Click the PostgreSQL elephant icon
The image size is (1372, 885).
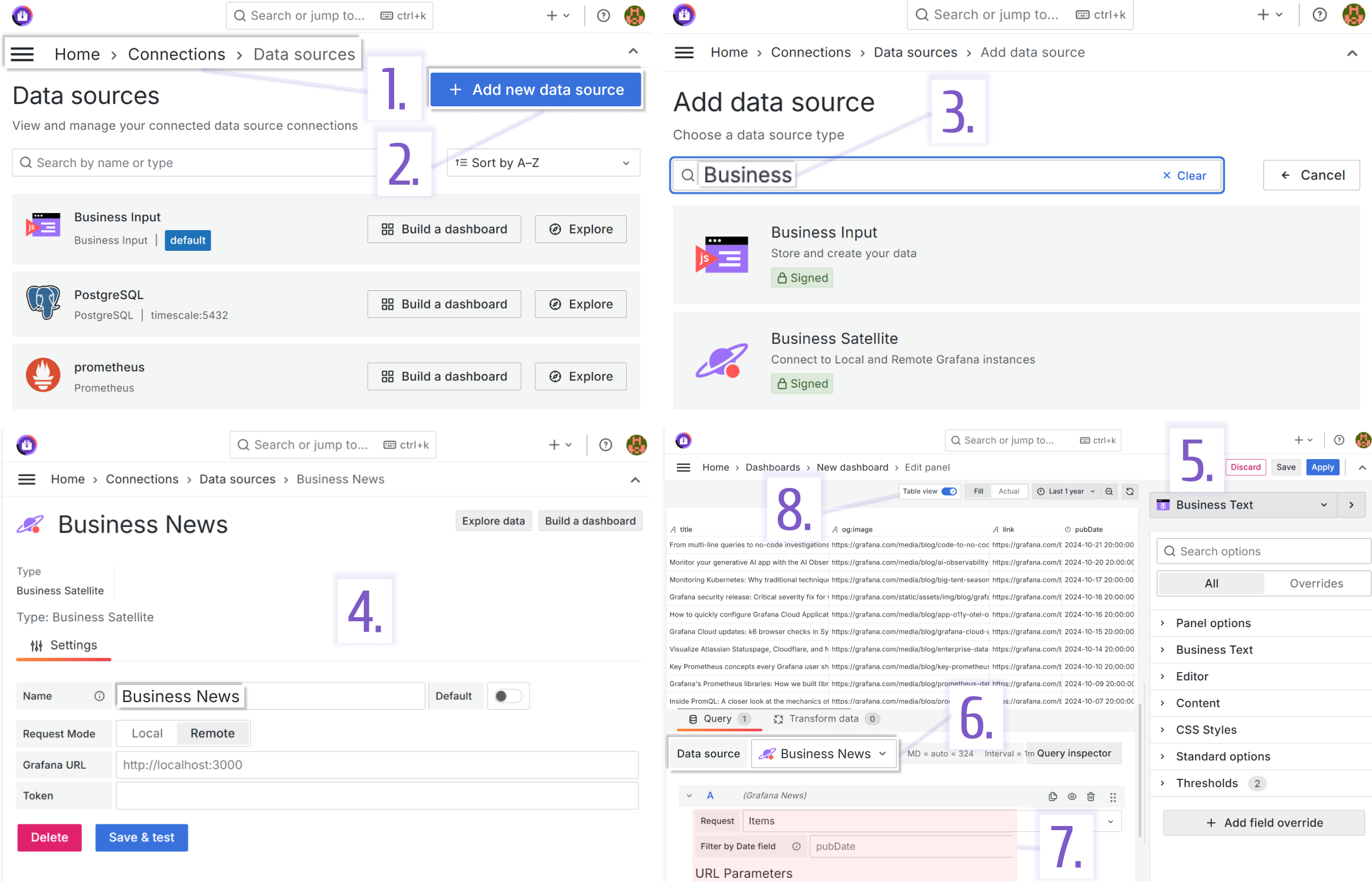click(x=43, y=302)
